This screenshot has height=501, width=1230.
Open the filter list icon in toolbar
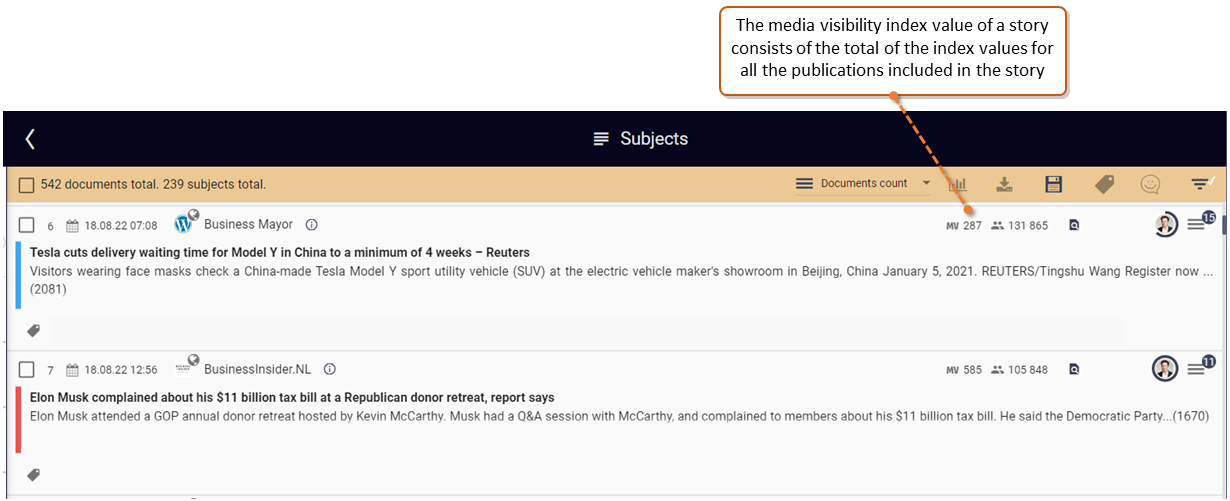click(x=1200, y=184)
